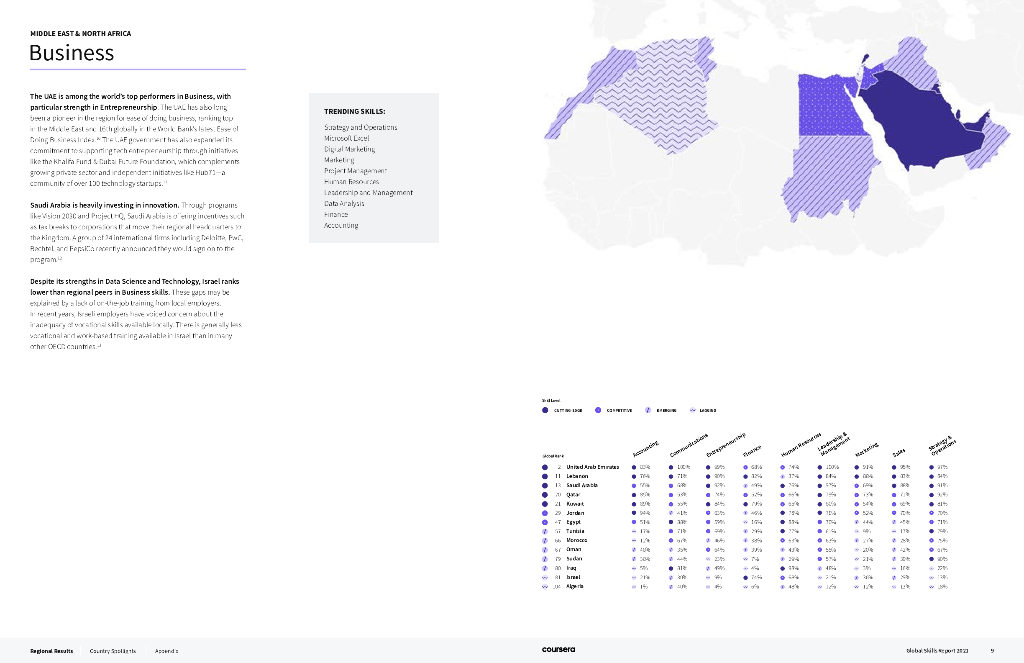This screenshot has width=1024, height=663.
Task: Click the Competitive legend circle icon
Action: [598, 410]
